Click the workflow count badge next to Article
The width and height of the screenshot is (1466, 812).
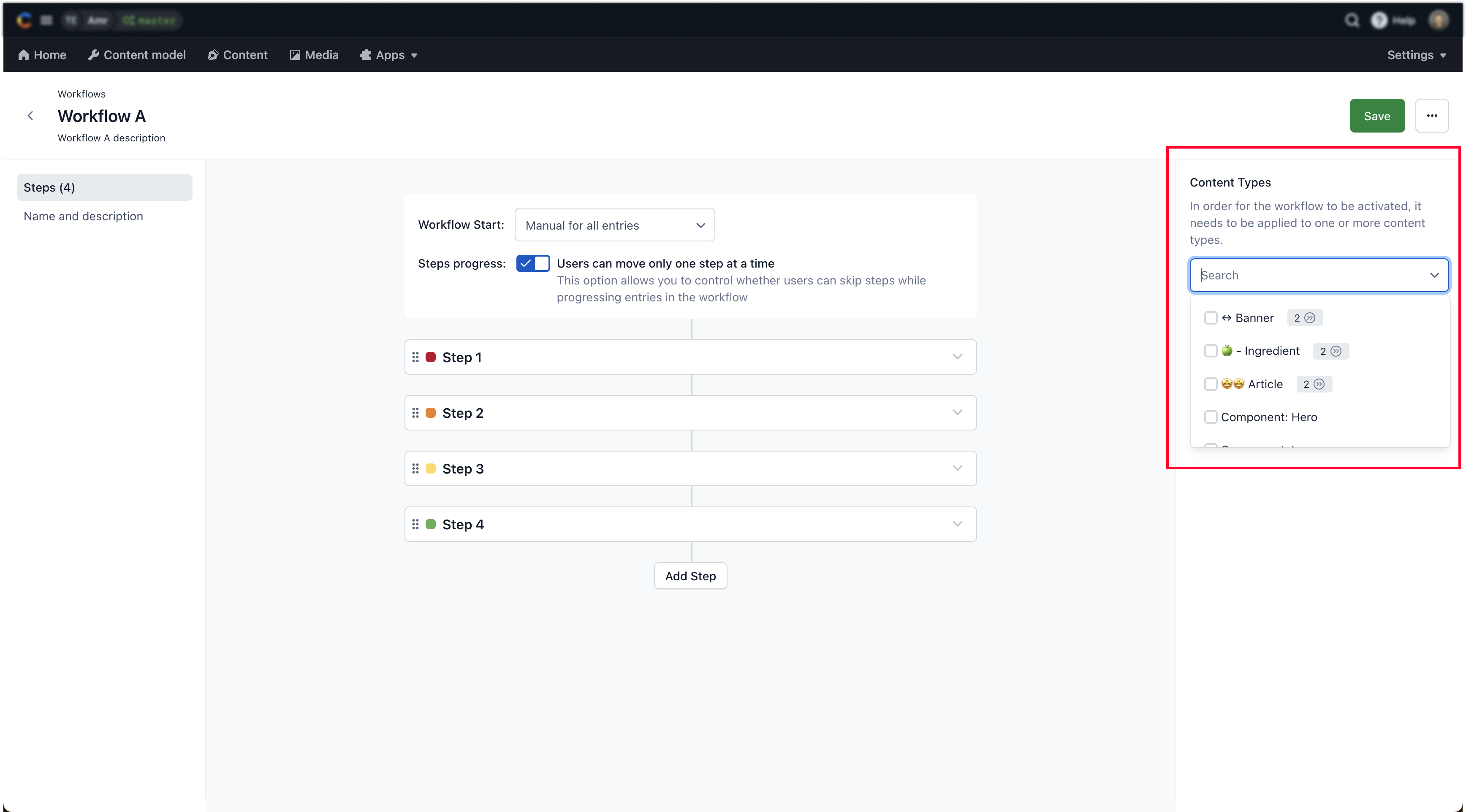1314,384
